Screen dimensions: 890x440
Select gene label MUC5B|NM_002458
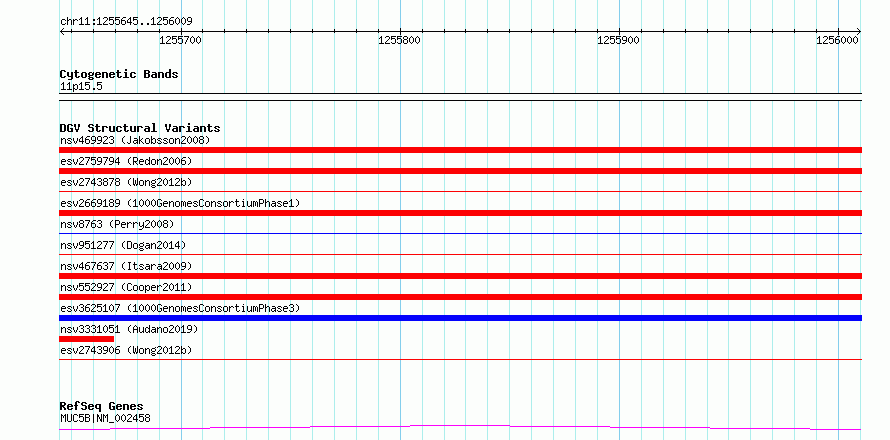105,419
